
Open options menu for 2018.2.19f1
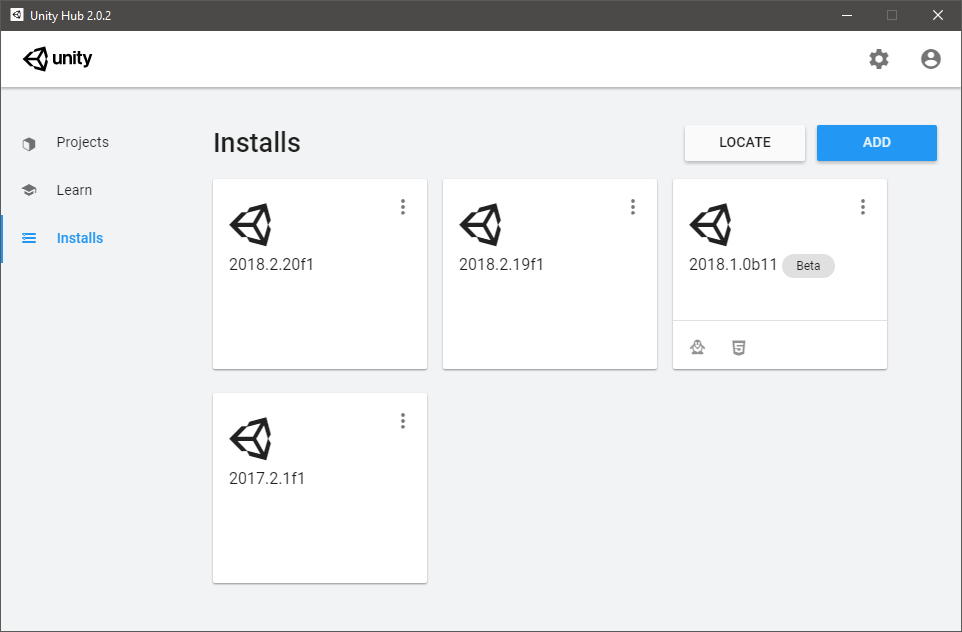pos(633,207)
